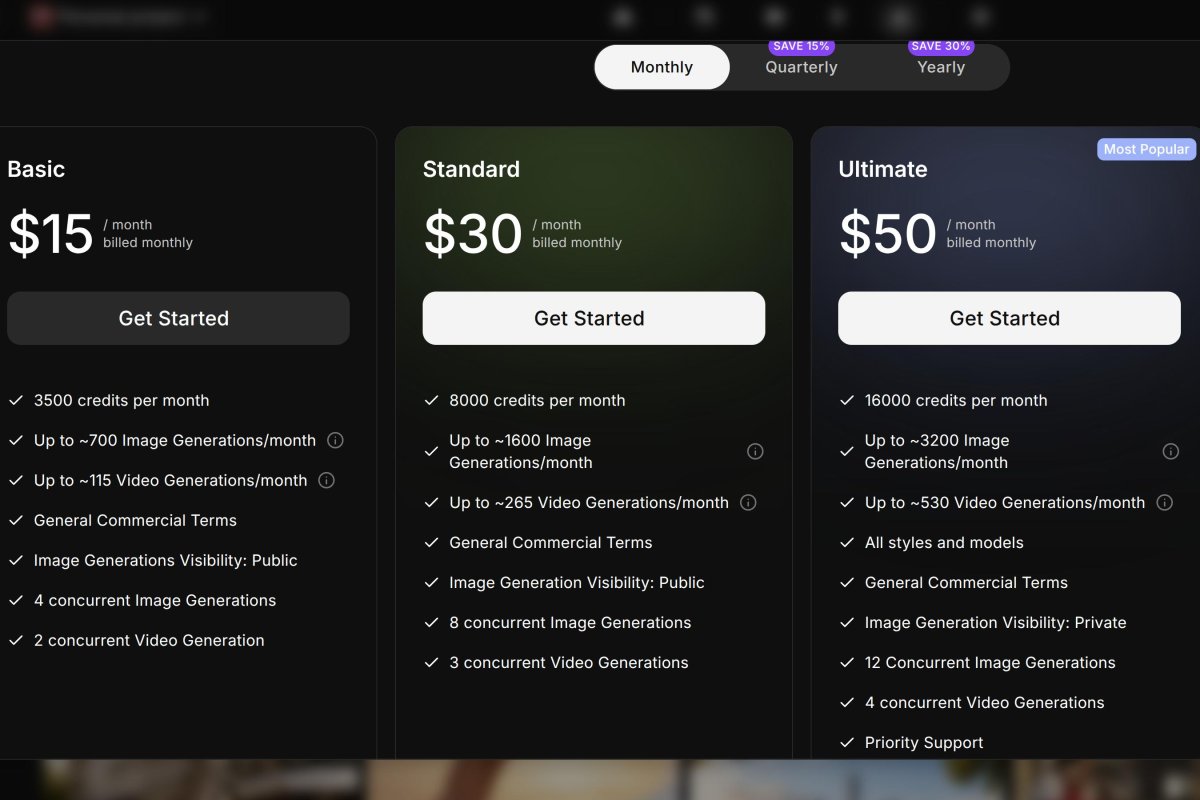Click the Basic plan heading

point(36,169)
